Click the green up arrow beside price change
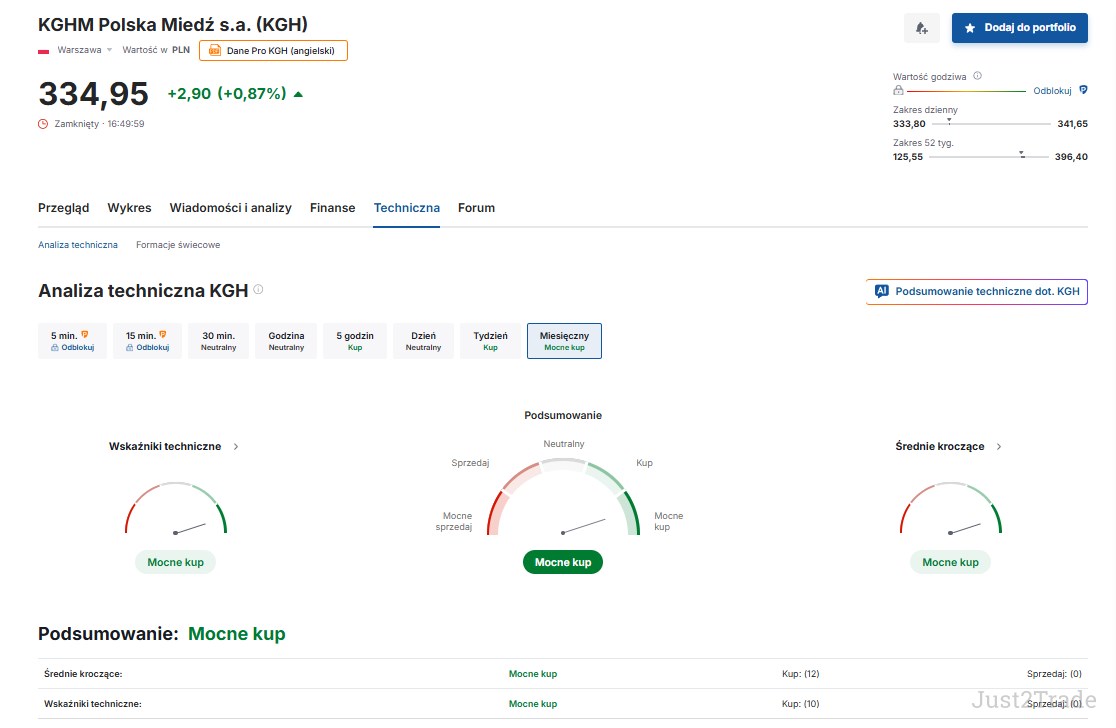The width and height of the screenshot is (1116, 728). tap(298, 94)
